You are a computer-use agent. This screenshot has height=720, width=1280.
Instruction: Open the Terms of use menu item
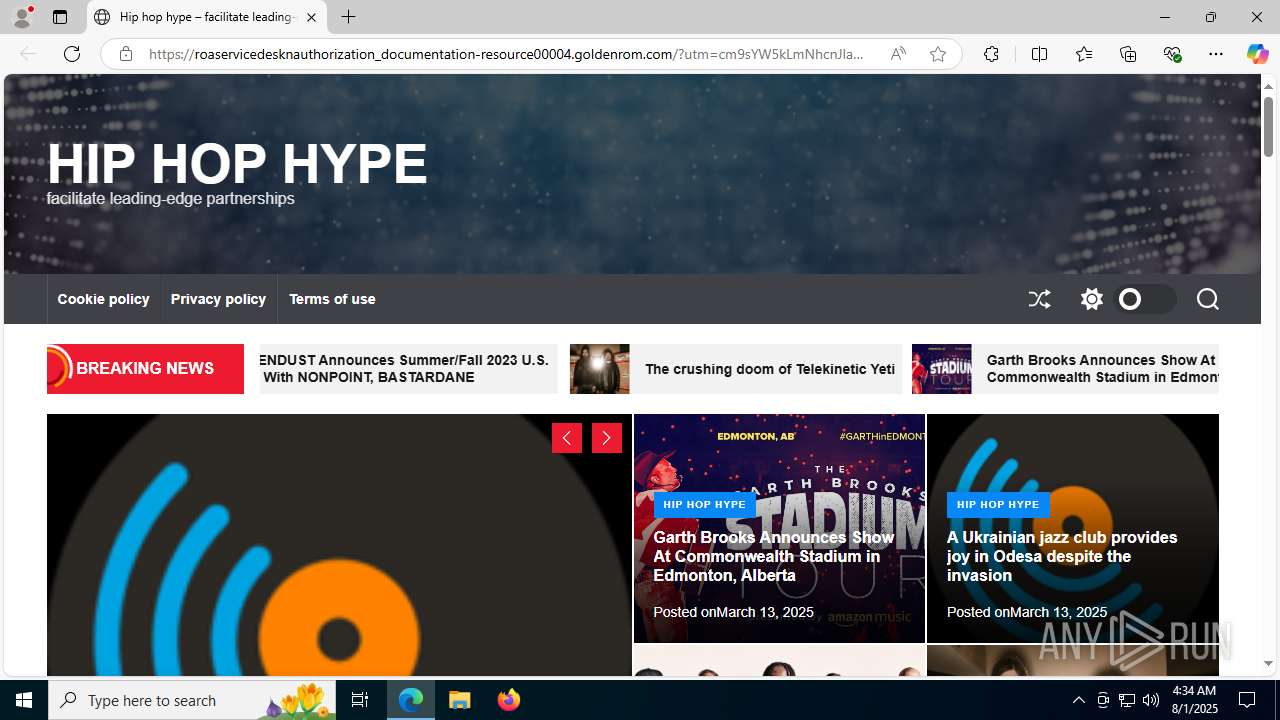(x=332, y=299)
